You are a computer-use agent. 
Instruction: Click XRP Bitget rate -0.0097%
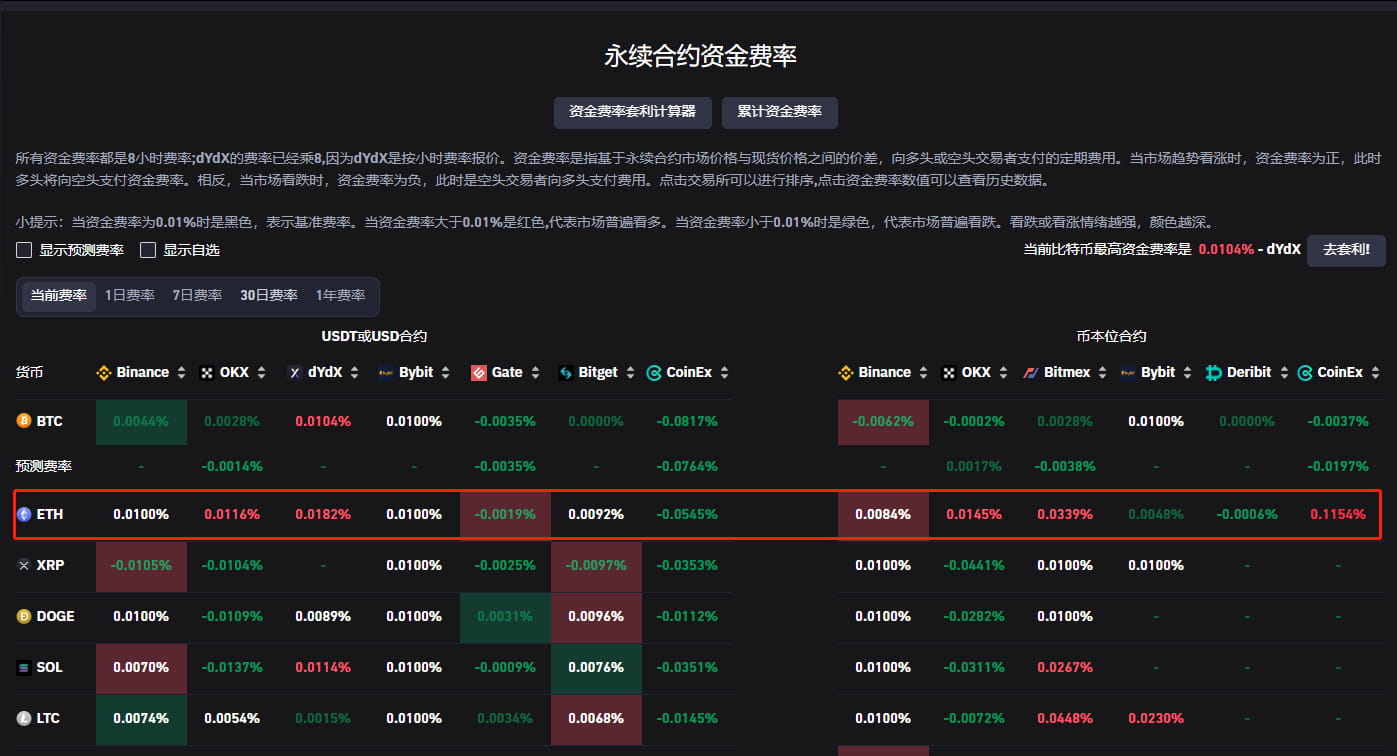click(596, 566)
